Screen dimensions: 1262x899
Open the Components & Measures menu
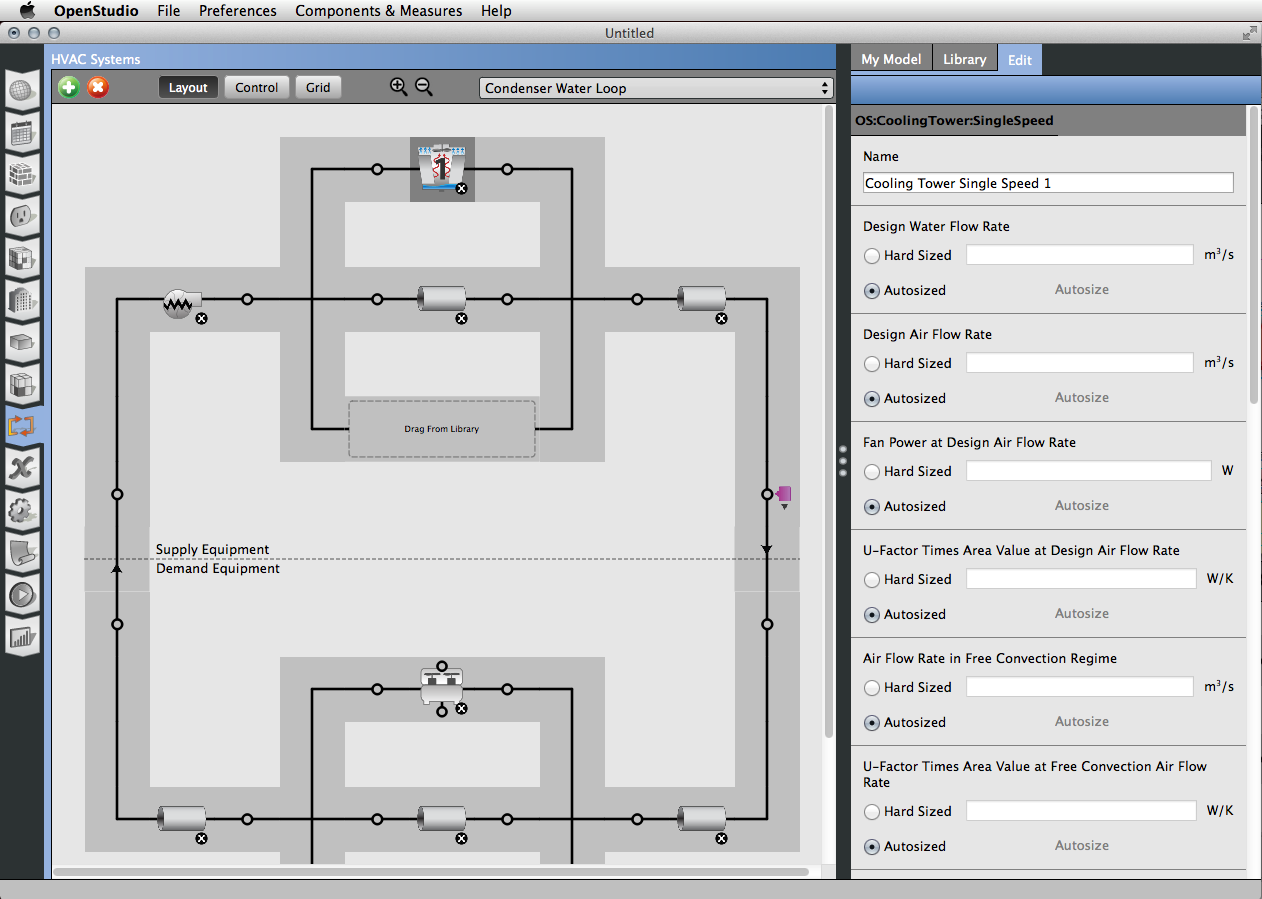coord(378,11)
